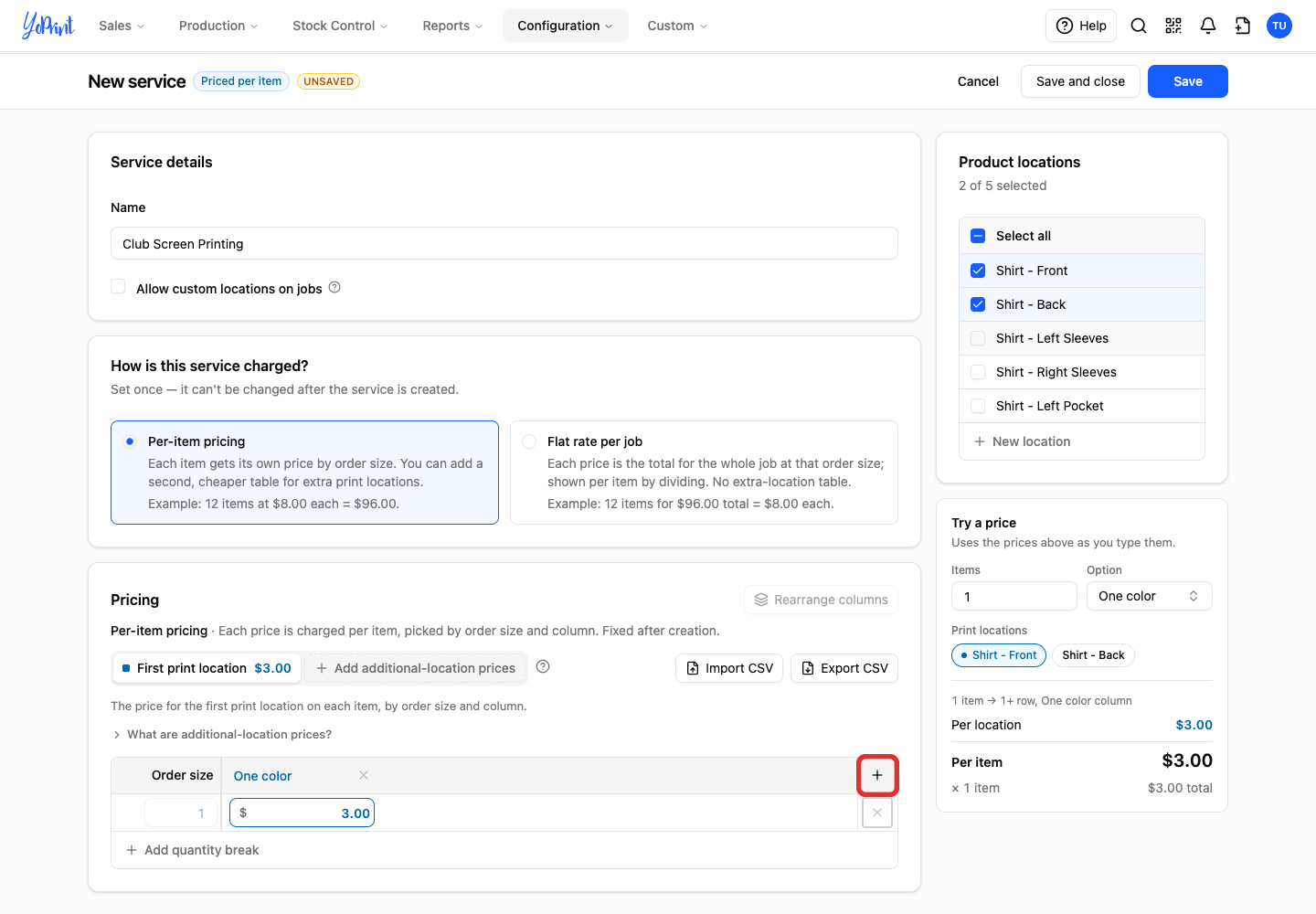Image resolution: width=1316 pixels, height=914 pixels.
Task: Open the Sales menu
Action: (x=122, y=26)
